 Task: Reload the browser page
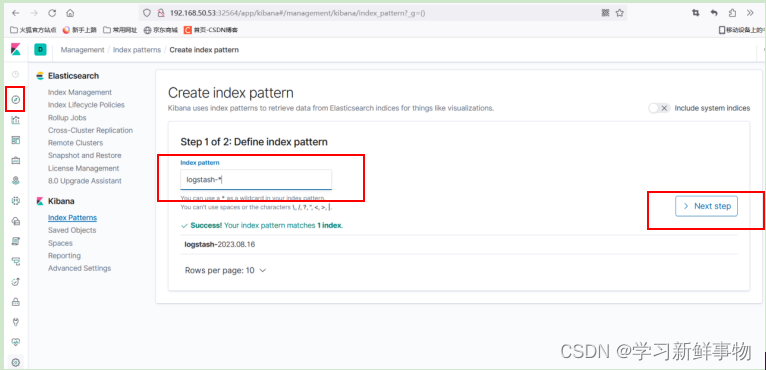point(52,13)
